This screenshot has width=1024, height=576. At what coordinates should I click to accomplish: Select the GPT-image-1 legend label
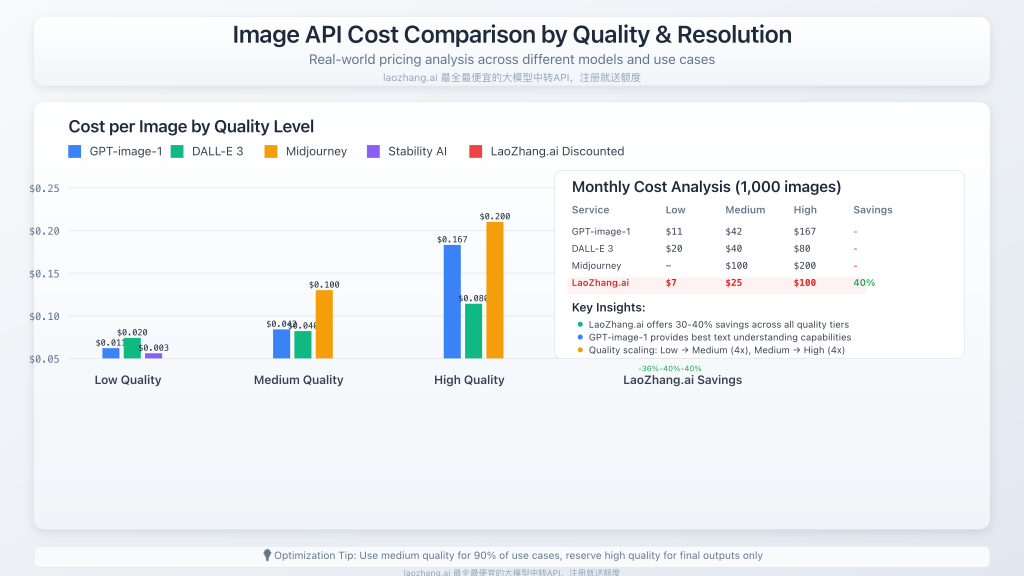[125, 152]
